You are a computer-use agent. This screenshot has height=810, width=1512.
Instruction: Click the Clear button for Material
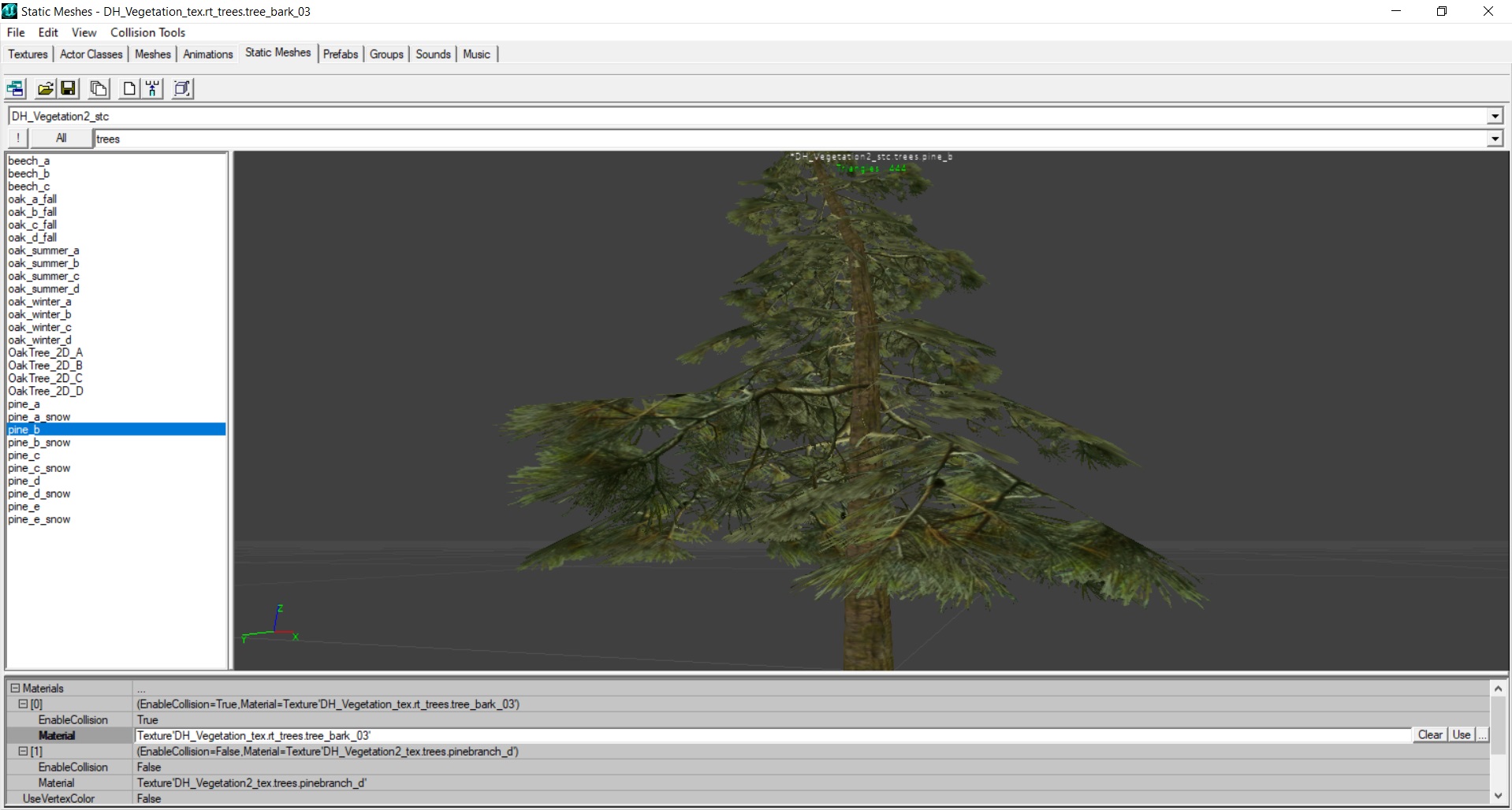(x=1430, y=734)
